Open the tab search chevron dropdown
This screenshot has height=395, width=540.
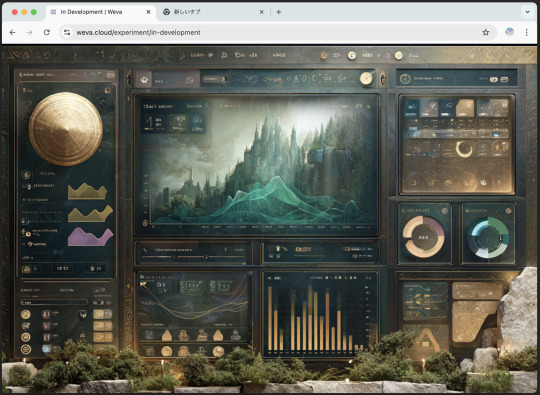coord(527,12)
